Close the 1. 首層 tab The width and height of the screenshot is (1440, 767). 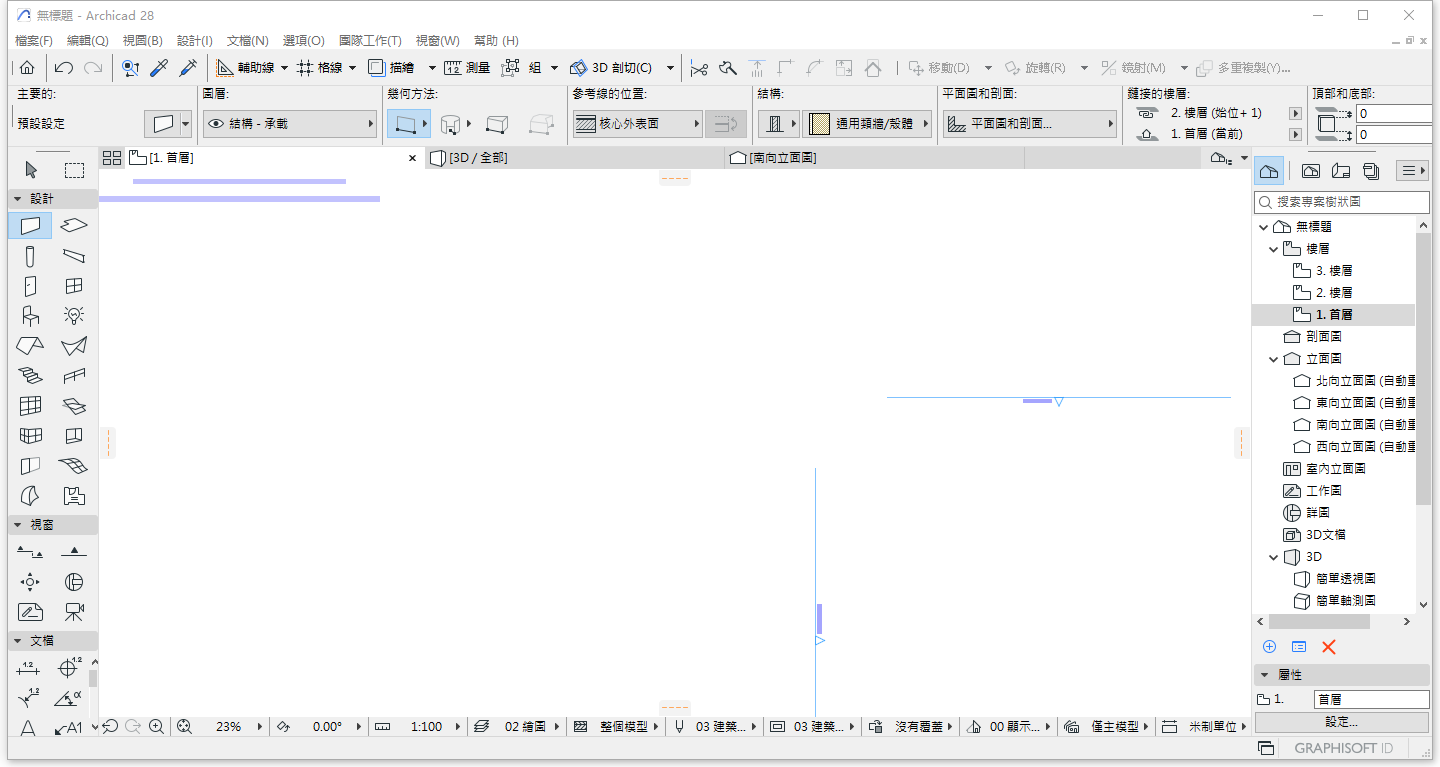click(412, 158)
